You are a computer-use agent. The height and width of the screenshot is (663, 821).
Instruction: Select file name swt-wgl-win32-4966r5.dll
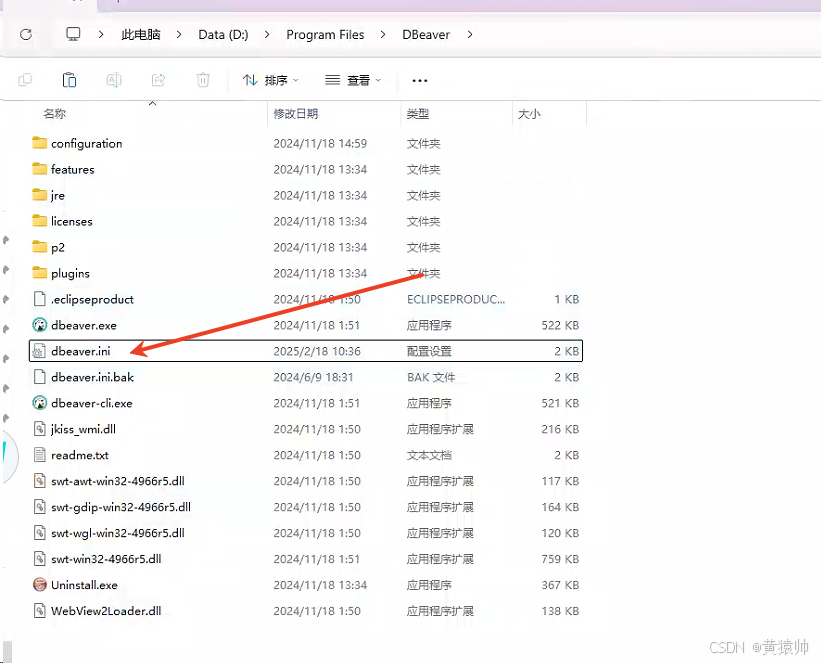[x=118, y=533]
